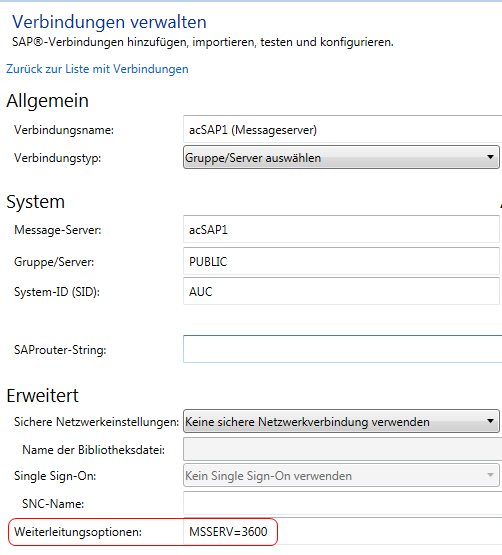
Task: Click the empty SAProuter-String field
Action: click(x=342, y=349)
